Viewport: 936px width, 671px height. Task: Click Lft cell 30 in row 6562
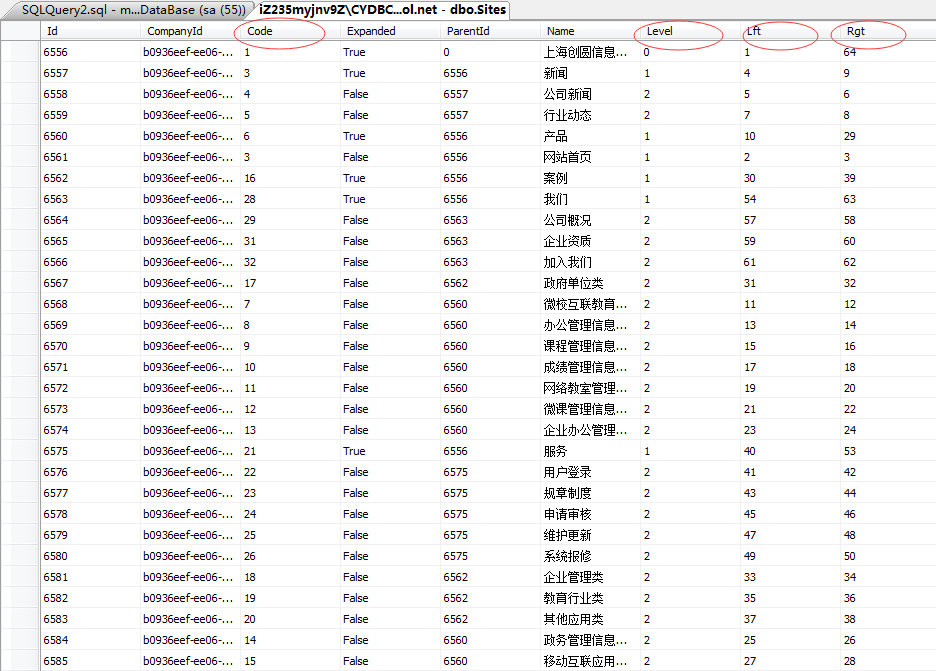[x=790, y=178]
